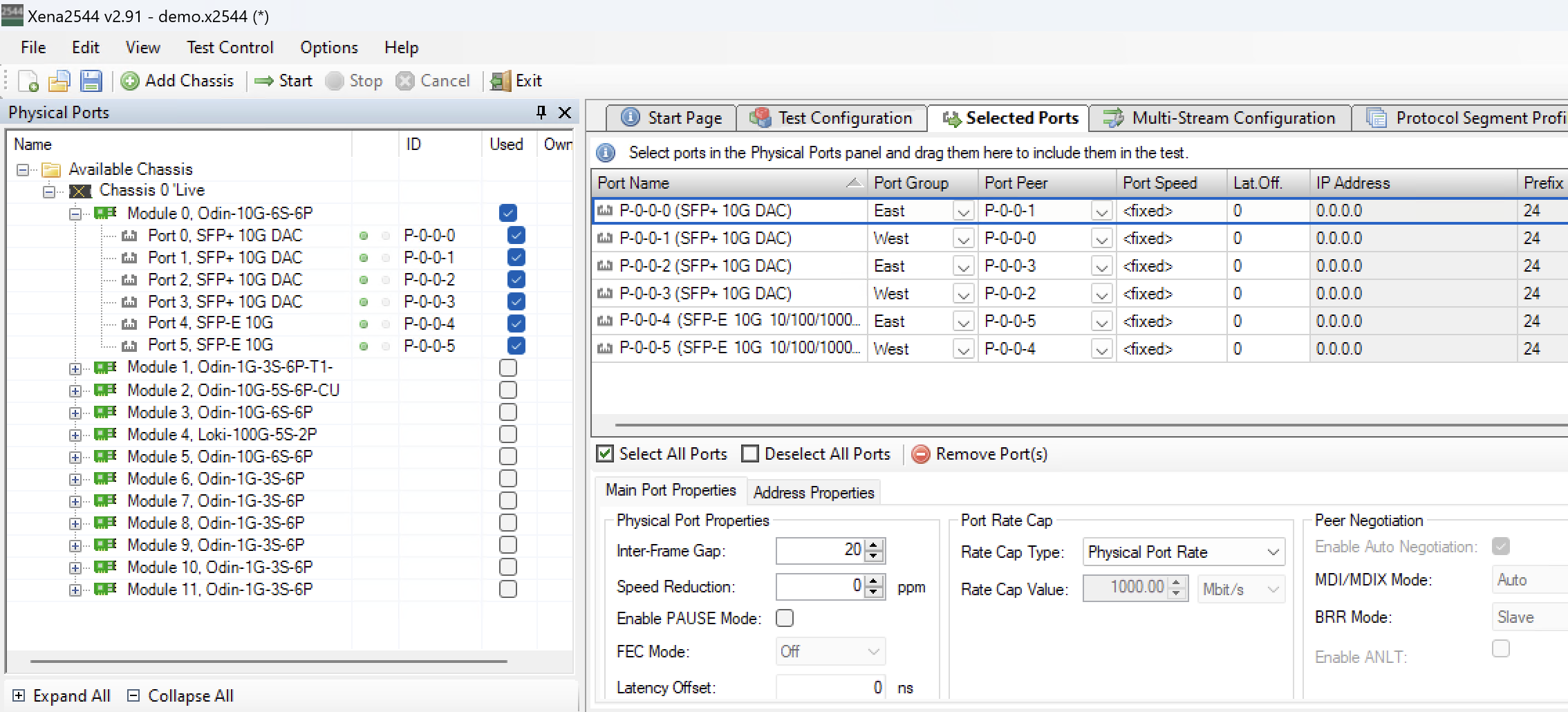Enable PAUSE Mode checkbox
Image resolution: width=1568 pixels, height=712 pixels.
pos(785,618)
